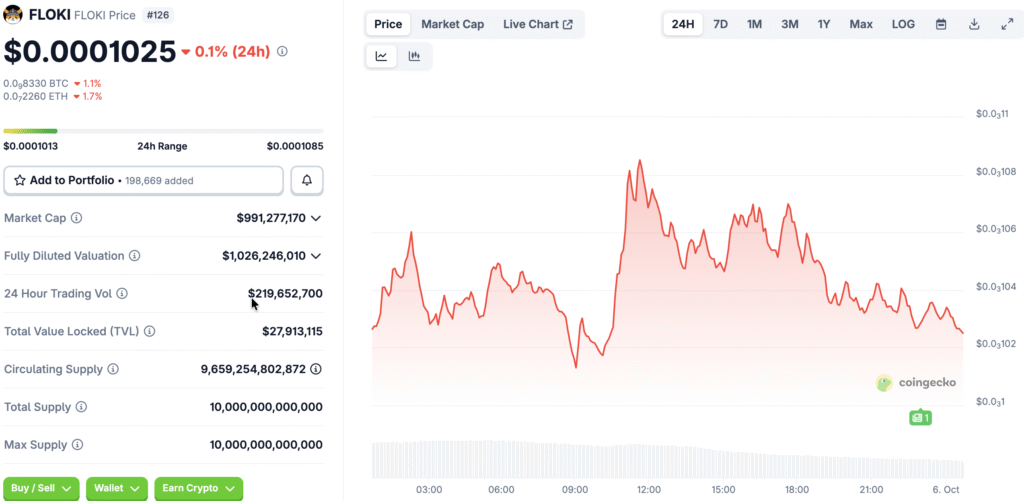This screenshot has height=501, width=1024.
Task: Open the calendar date range picker
Action: (x=941, y=24)
